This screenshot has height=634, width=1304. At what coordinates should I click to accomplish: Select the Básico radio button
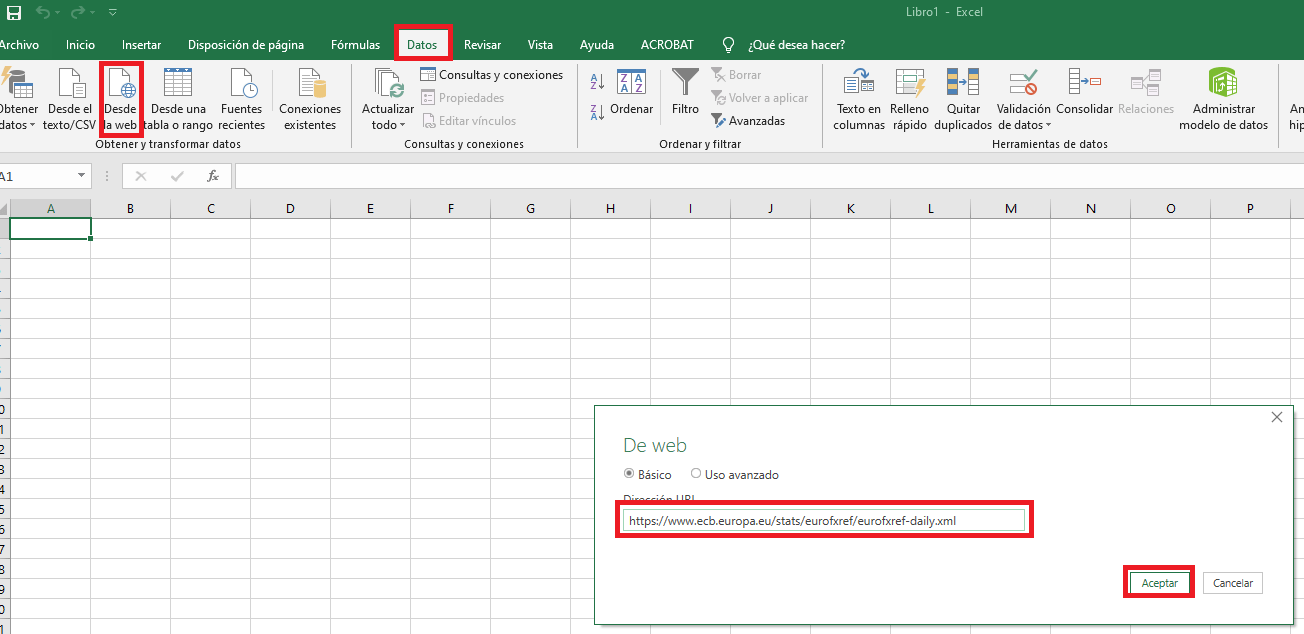[x=629, y=474]
